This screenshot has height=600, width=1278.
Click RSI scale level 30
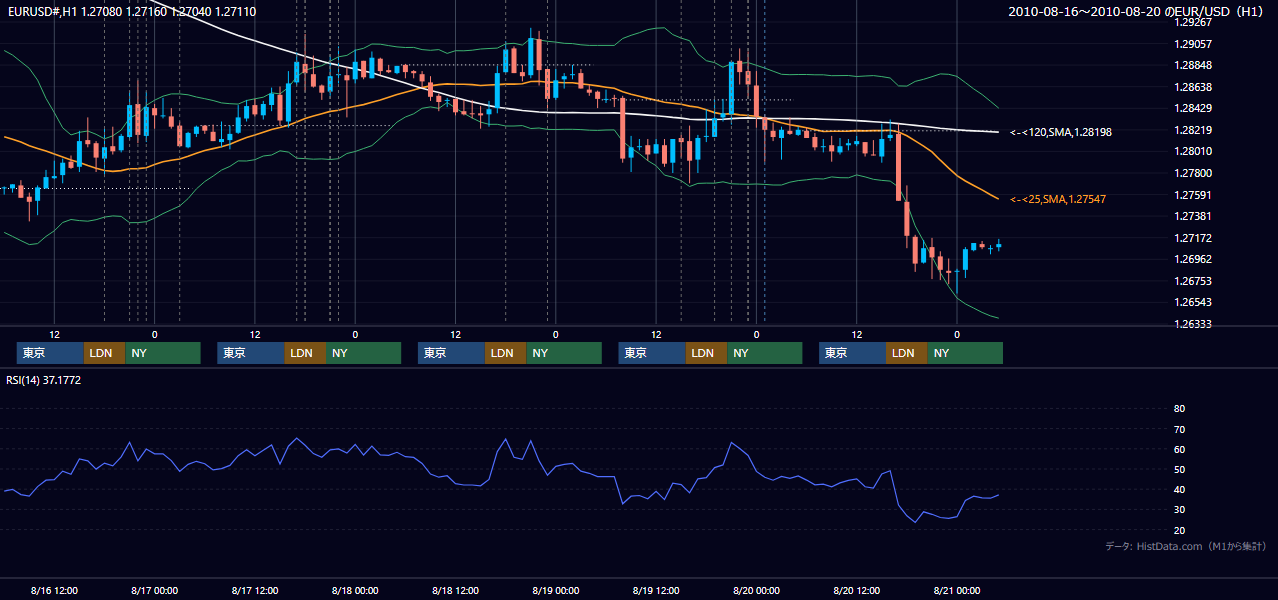click(x=1179, y=510)
